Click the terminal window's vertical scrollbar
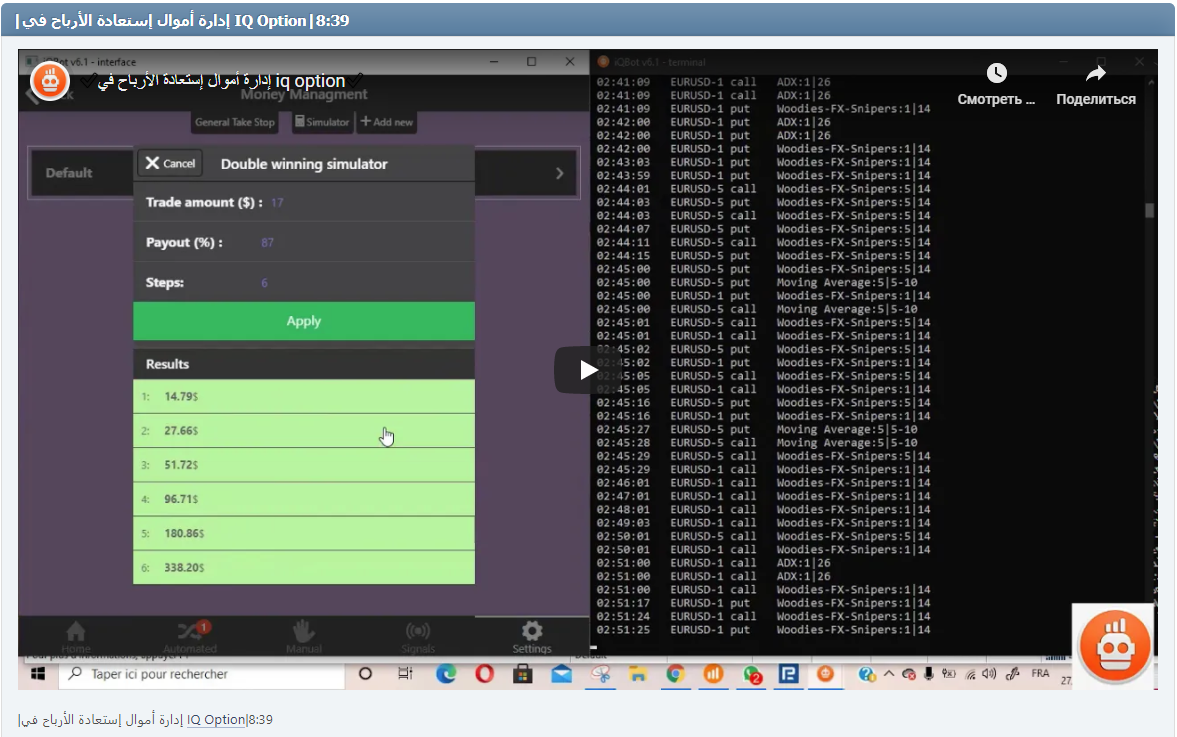 pyautogui.click(x=1150, y=211)
